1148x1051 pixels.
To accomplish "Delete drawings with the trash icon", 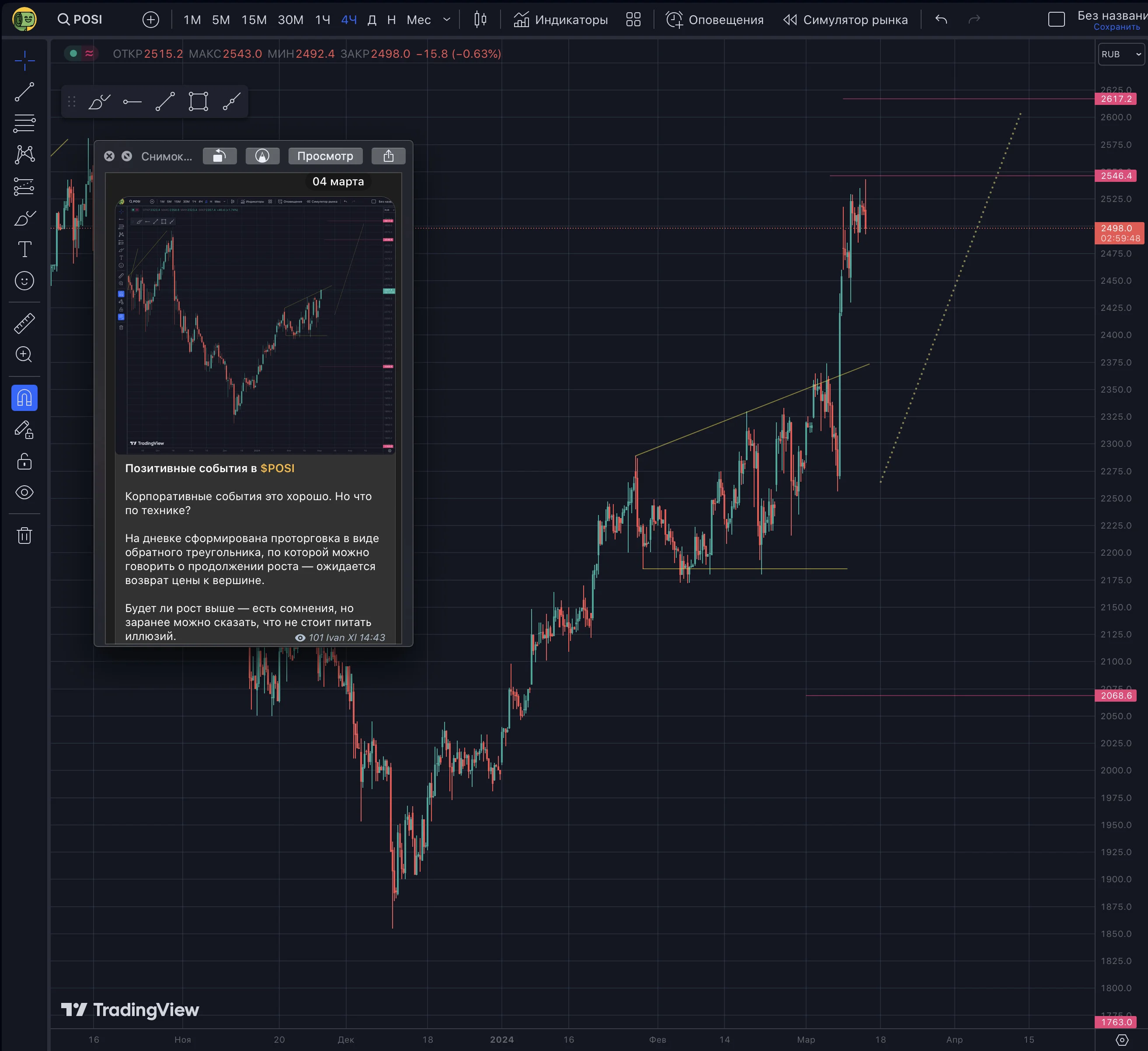I will [x=24, y=536].
